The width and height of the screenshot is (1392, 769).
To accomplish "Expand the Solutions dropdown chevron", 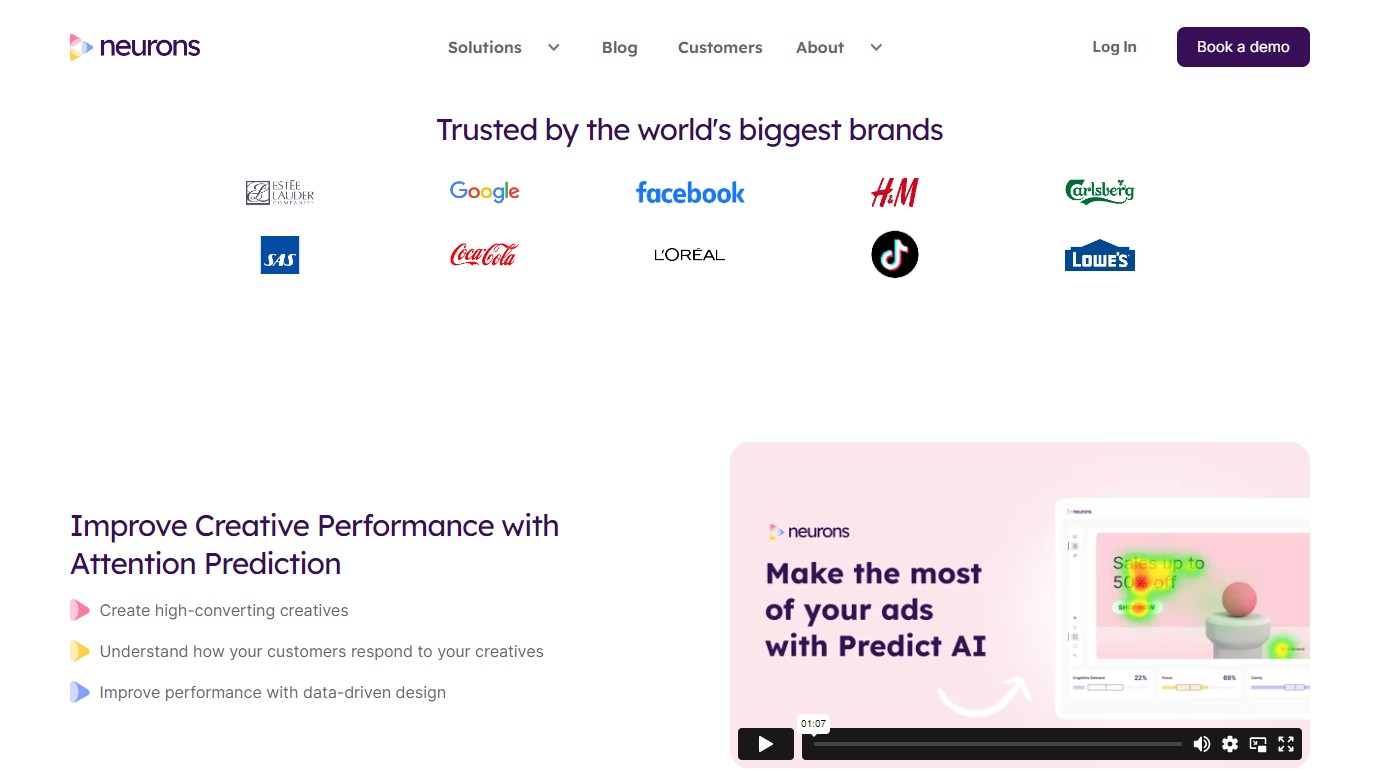I will [553, 47].
